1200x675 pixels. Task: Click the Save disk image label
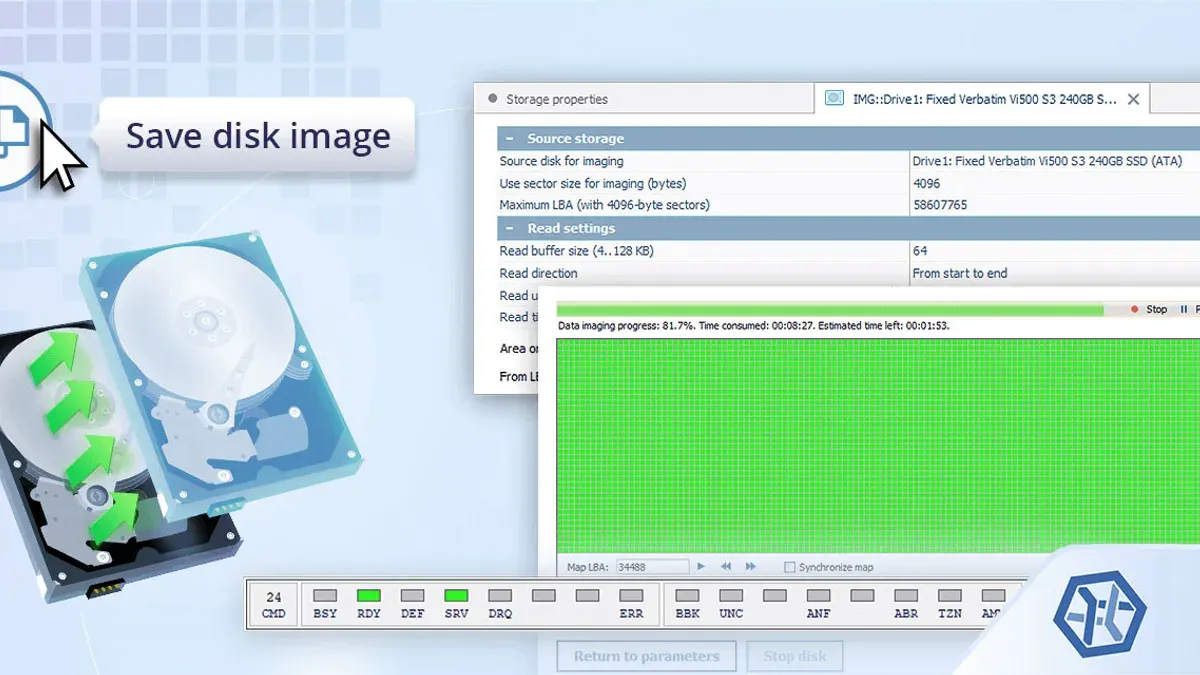[x=258, y=136]
